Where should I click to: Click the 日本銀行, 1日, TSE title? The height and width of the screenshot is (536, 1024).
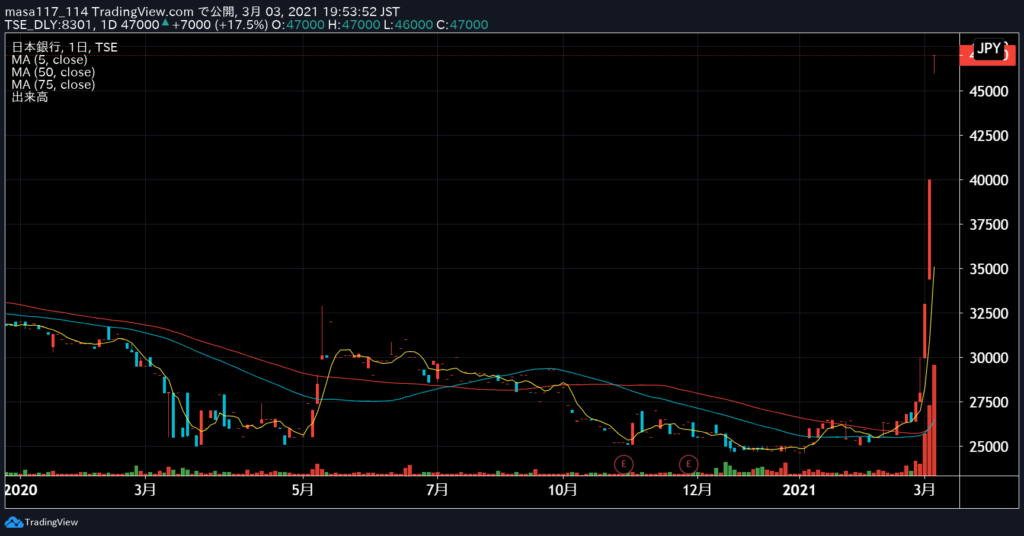pos(65,47)
